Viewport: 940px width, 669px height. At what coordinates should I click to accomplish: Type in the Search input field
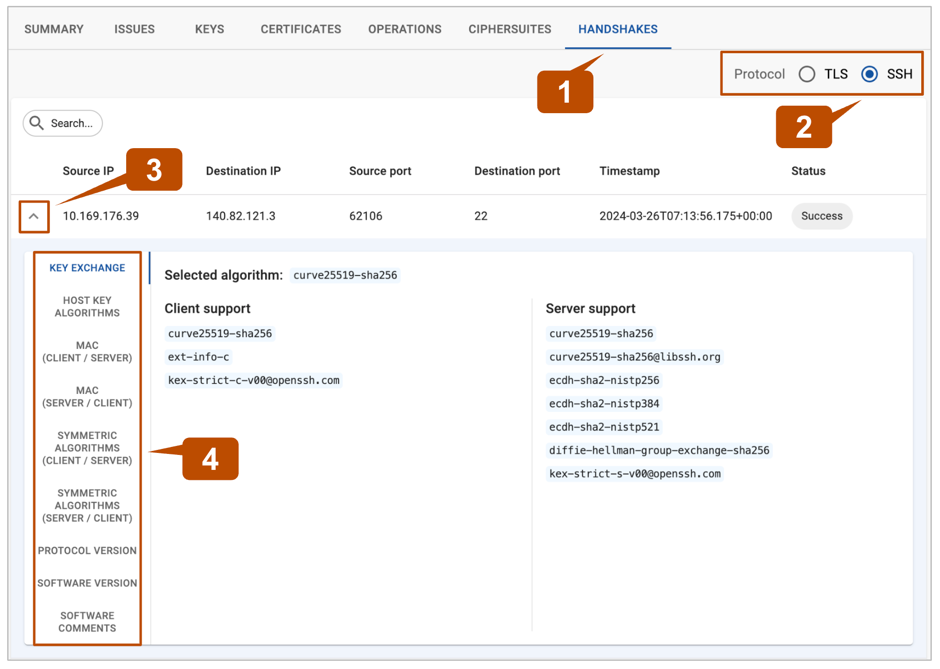72,123
